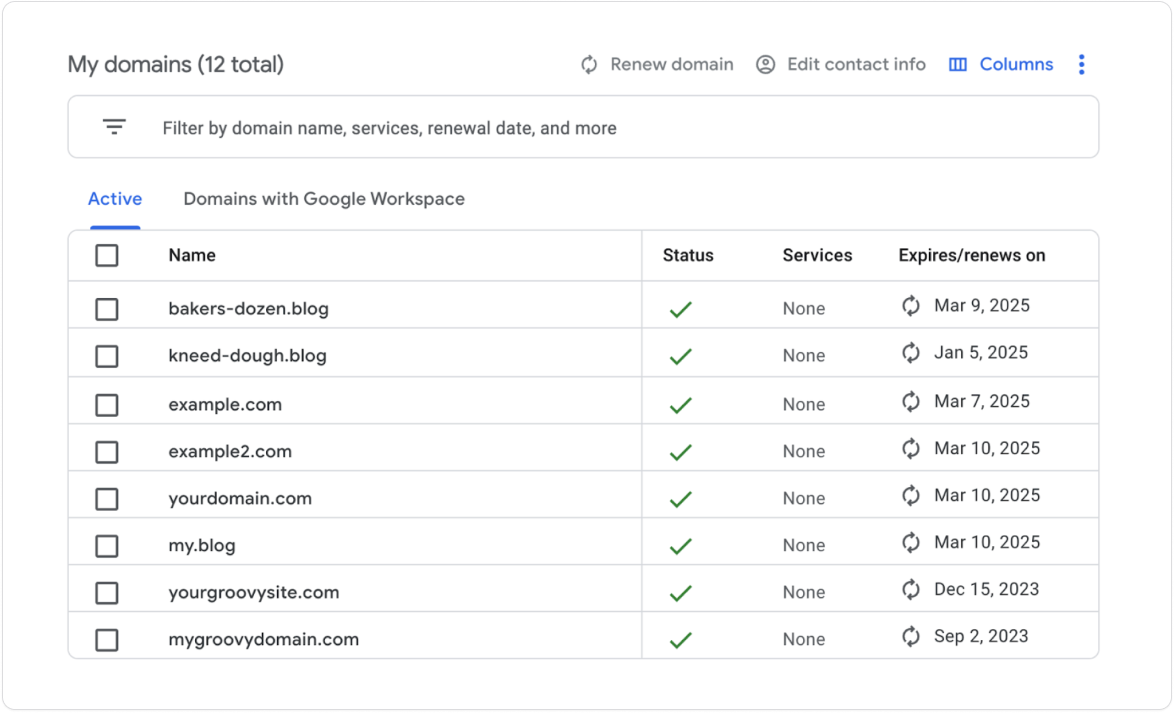Image resolution: width=1174 pixels, height=713 pixels.
Task: Click status checkmark for example2.com
Action: coord(681,452)
